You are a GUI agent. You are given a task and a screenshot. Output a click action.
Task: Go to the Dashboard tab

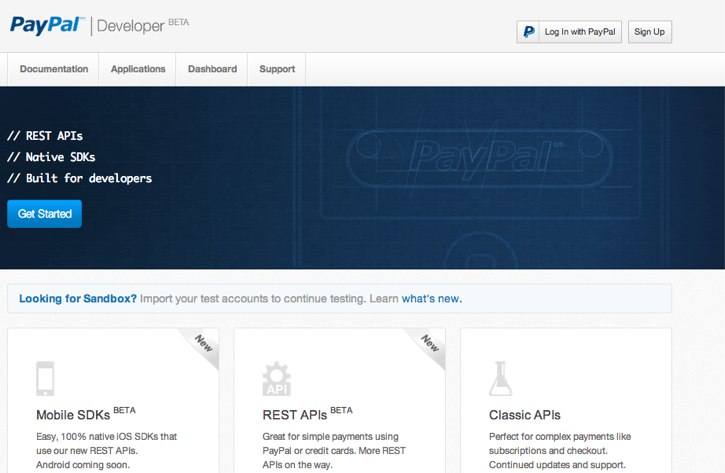click(x=212, y=69)
